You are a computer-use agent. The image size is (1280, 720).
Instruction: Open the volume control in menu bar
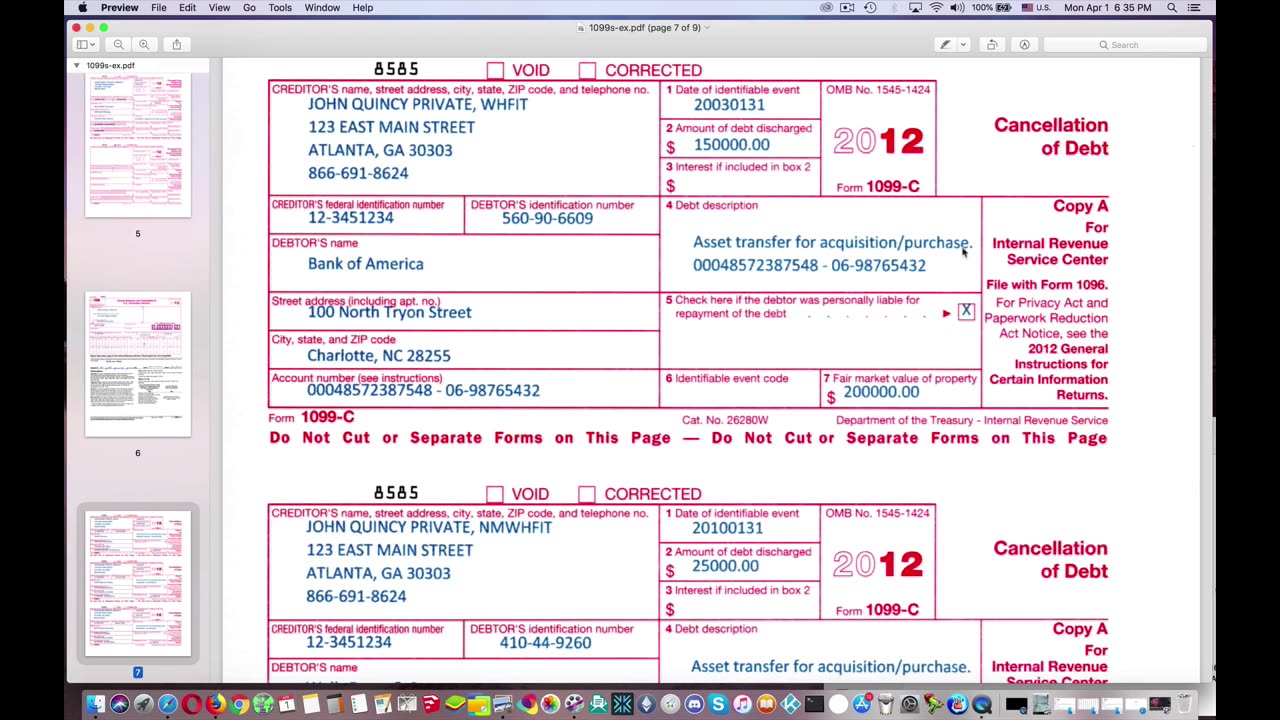pos(957,8)
